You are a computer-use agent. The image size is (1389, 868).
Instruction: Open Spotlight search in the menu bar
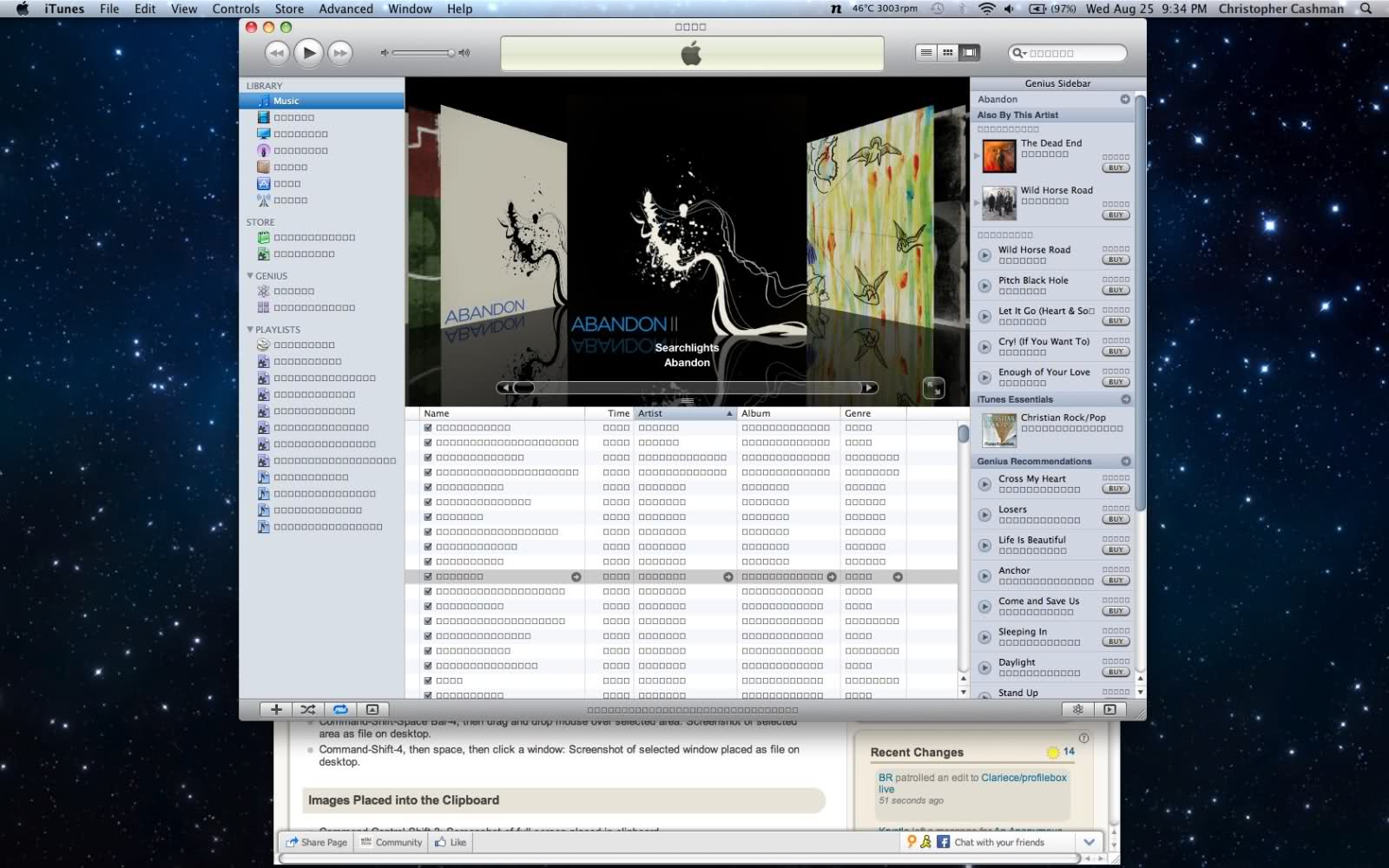pyautogui.click(x=1366, y=9)
